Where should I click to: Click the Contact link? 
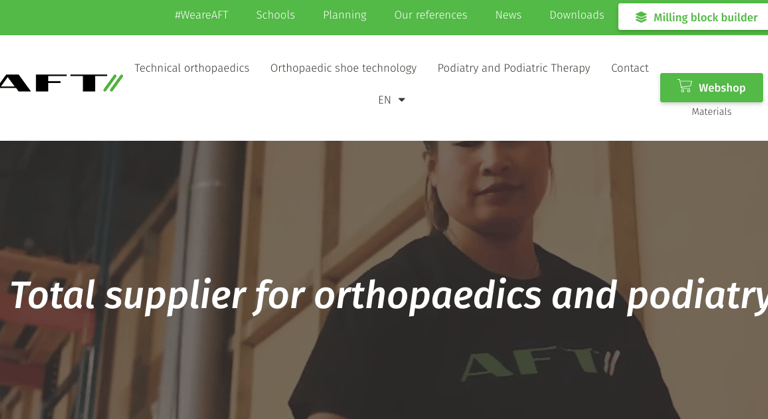(629, 68)
